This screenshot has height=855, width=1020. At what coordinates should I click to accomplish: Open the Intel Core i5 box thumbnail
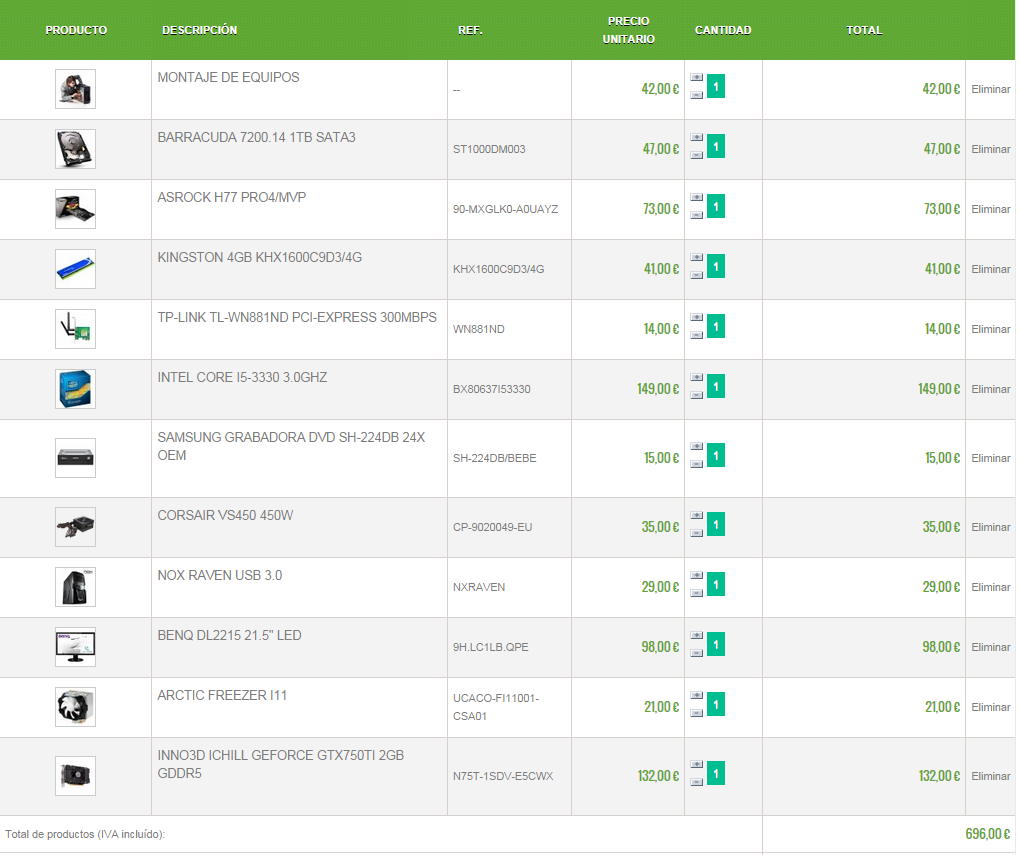pyautogui.click(x=75, y=388)
